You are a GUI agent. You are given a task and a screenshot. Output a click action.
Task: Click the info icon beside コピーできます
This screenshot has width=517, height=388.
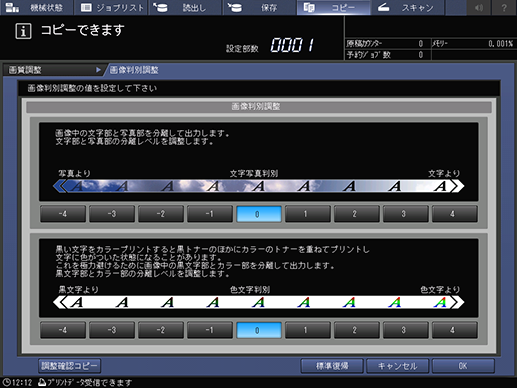pyautogui.click(x=23, y=31)
